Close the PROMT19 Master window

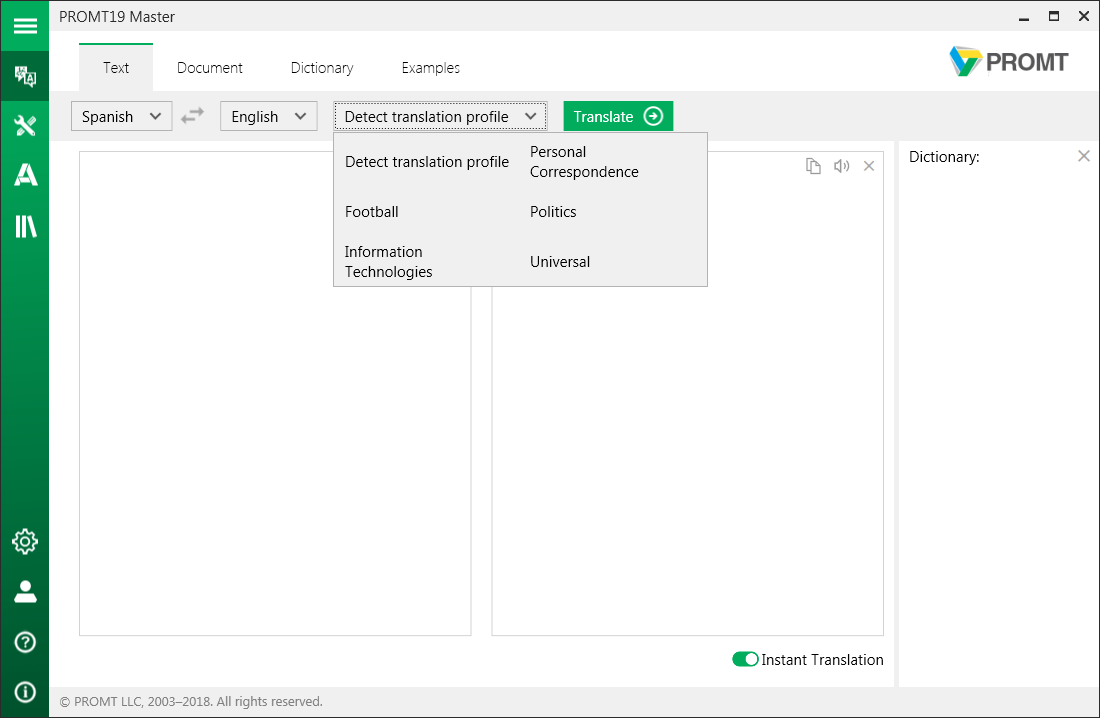point(1084,17)
